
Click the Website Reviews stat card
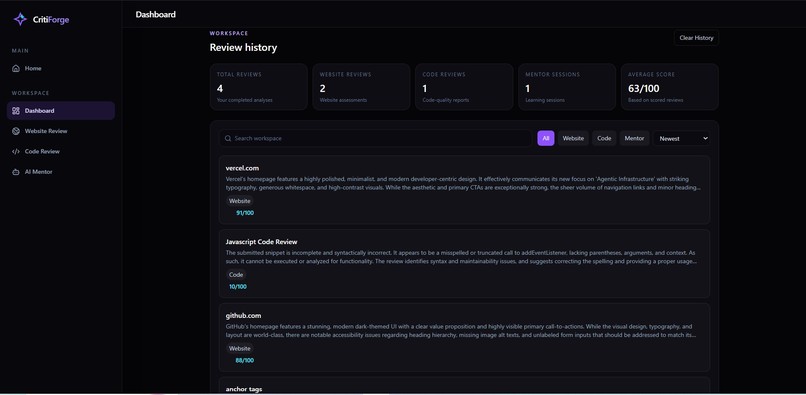click(x=361, y=87)
